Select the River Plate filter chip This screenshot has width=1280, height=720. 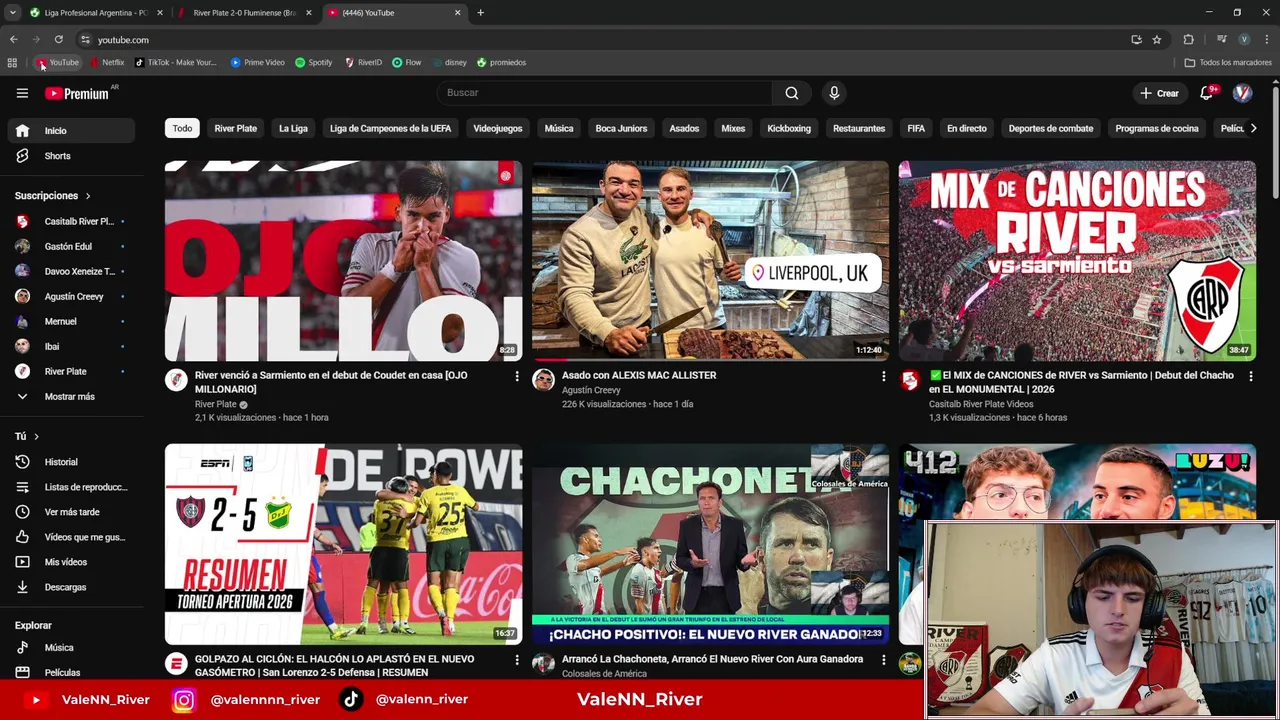[235, 128]
